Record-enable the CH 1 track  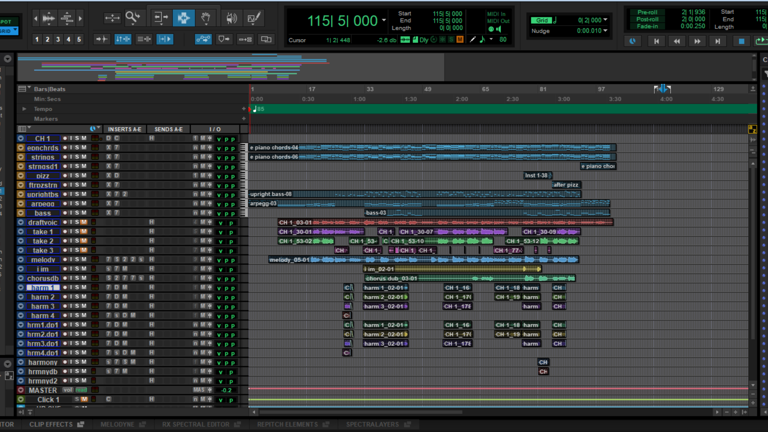pos(63,139)
